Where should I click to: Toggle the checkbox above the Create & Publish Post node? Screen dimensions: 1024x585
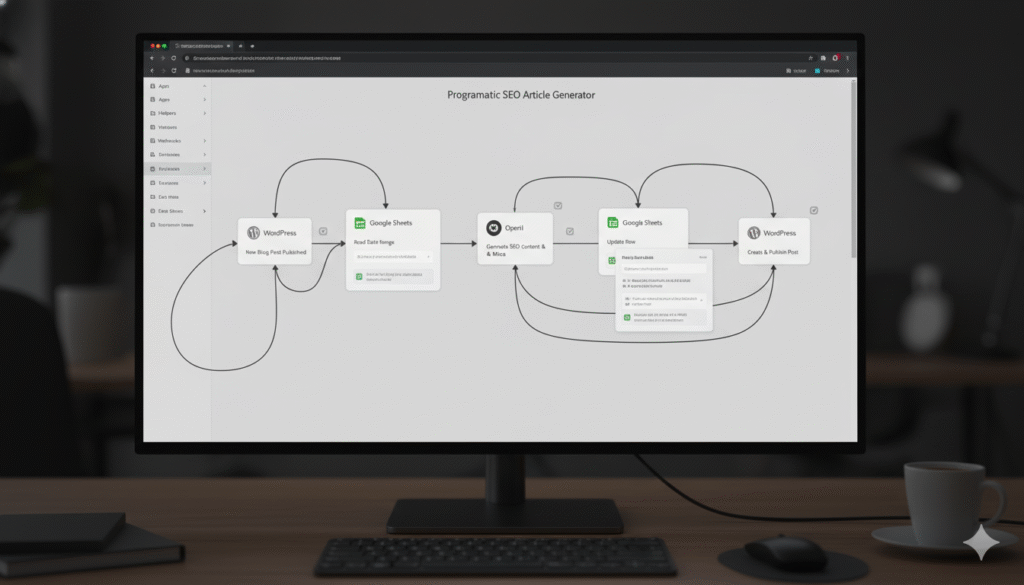[x=814, y=210]
